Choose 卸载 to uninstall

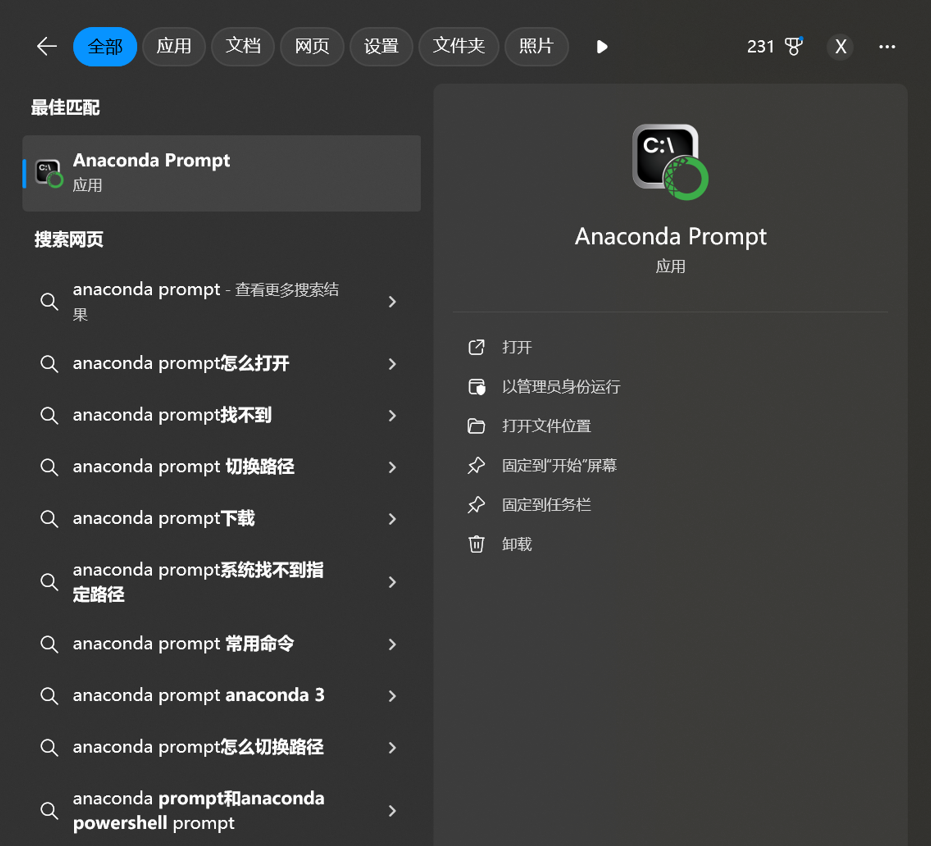click(x=517, y=544)
